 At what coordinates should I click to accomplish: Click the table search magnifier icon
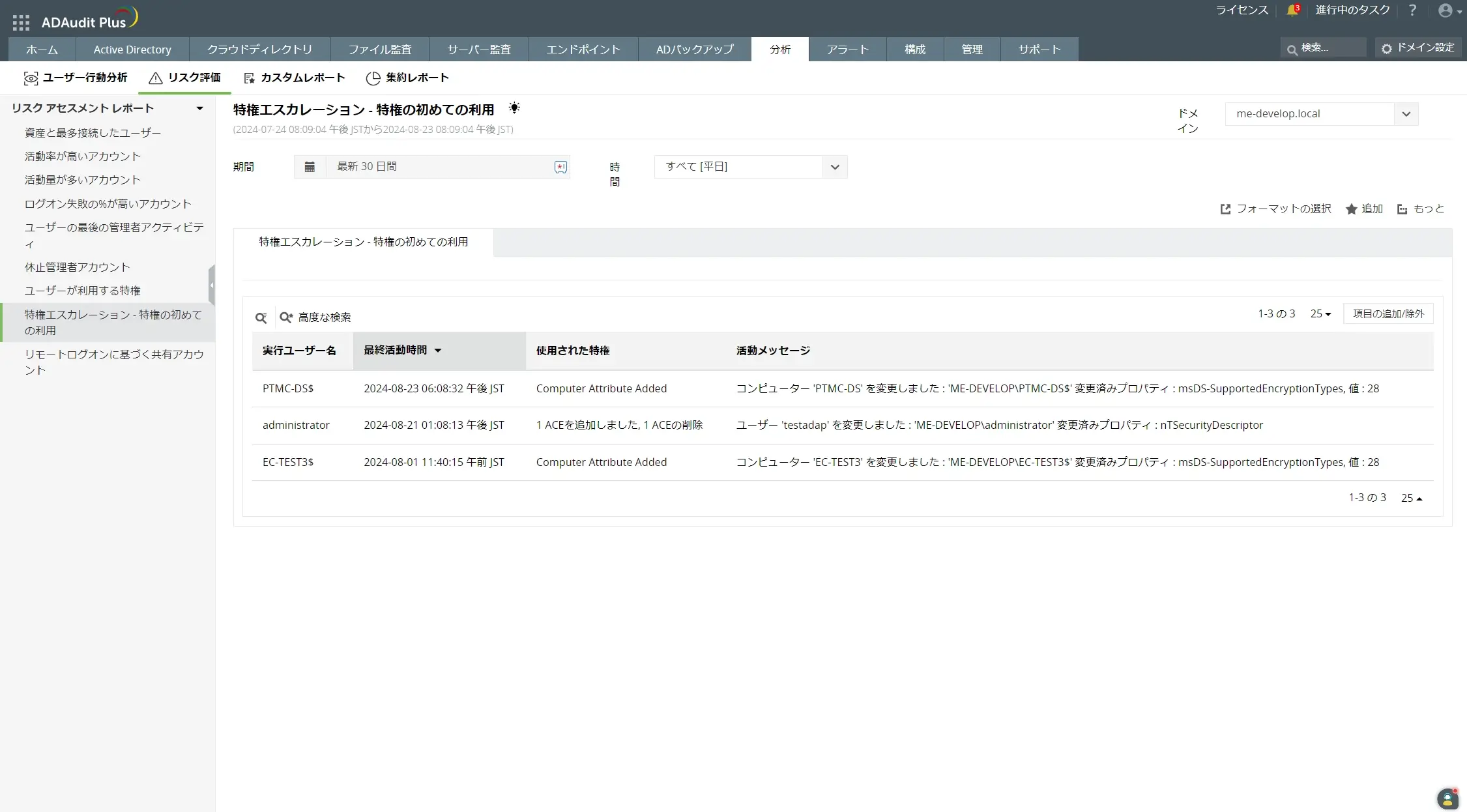click(261, 317)
